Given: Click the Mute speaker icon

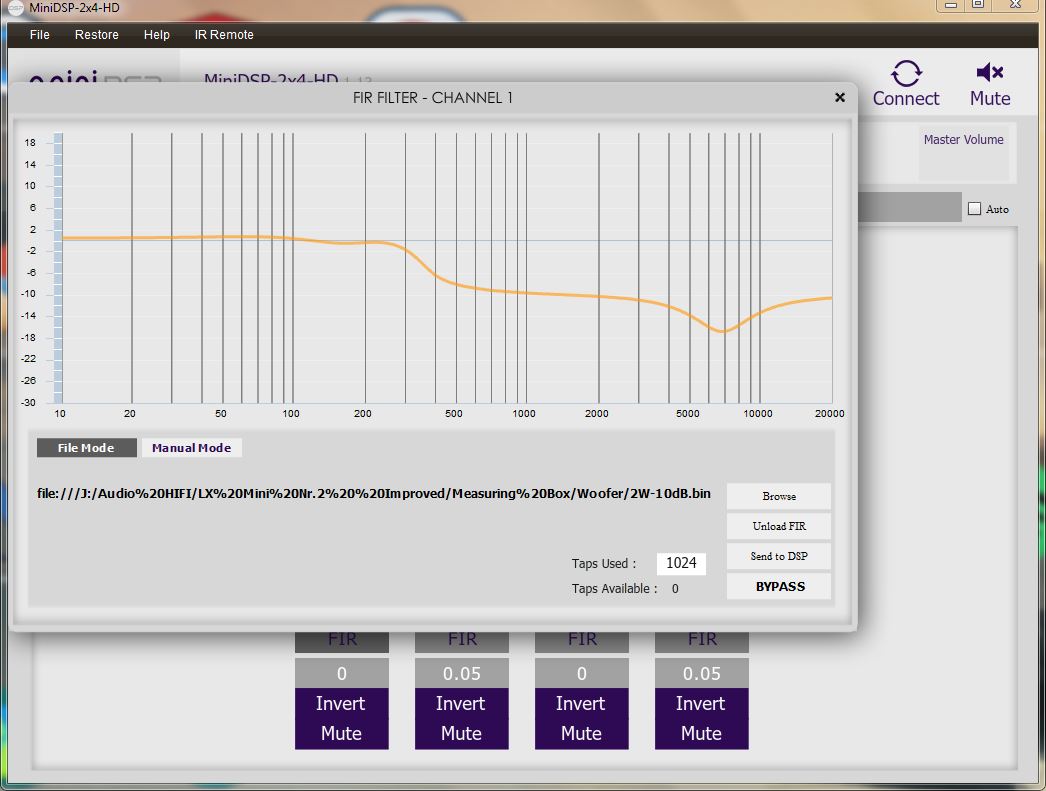Looking at the screenshot, I should pyautogui.click(x=990, y=72).
